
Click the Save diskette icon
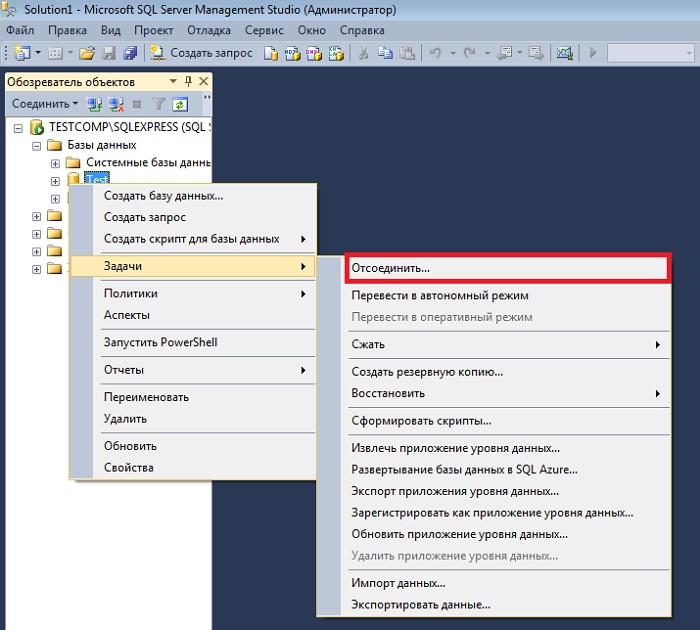(x=109, y=53)
